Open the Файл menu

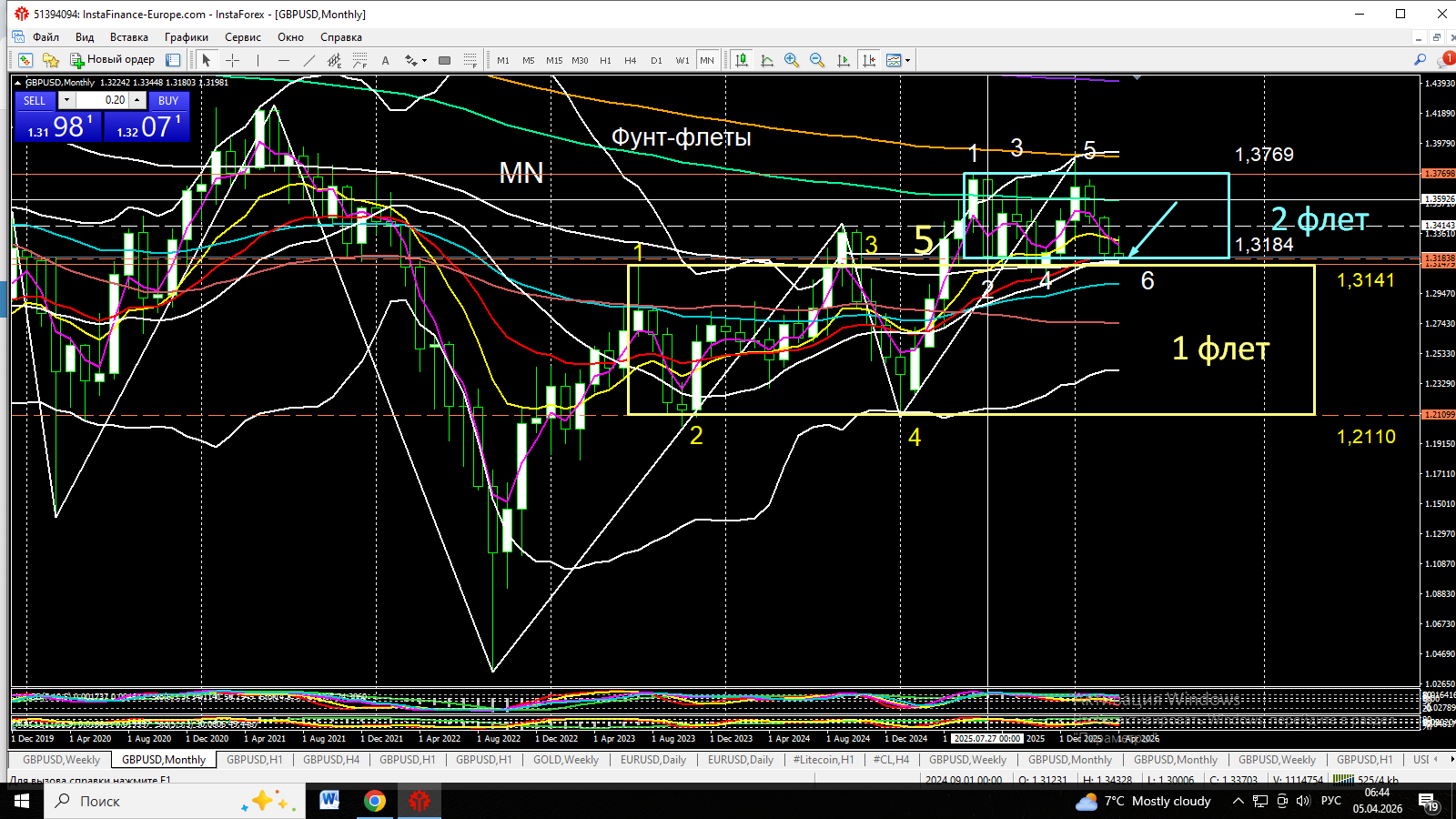click(x=45, y=37)
